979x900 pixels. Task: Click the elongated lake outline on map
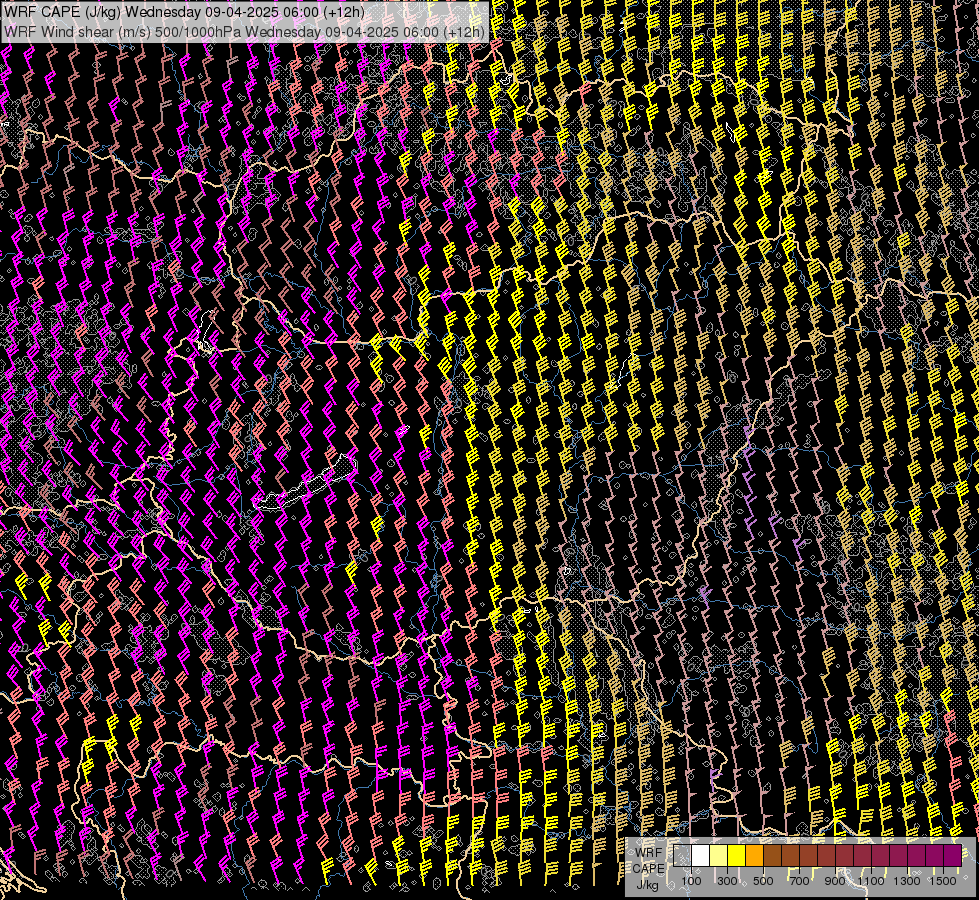[x=305, y=483]
